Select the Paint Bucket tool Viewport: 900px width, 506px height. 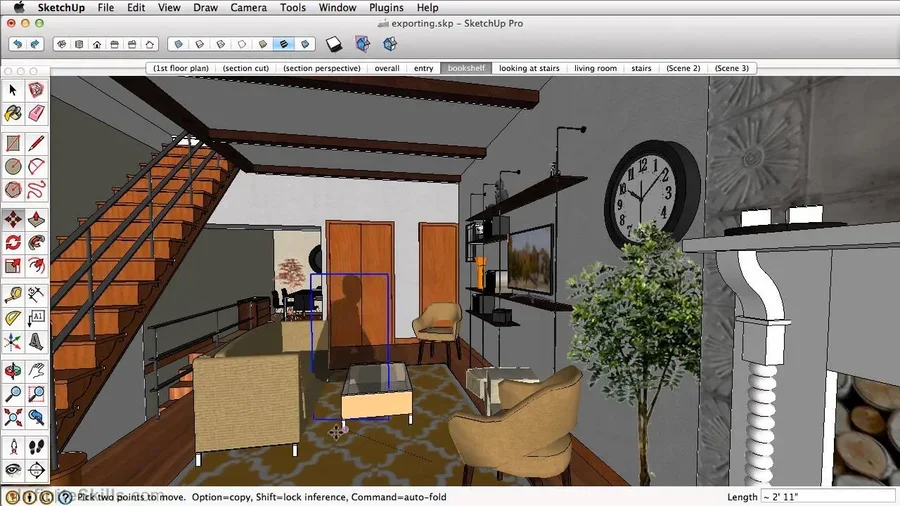click(x=13, y=113)
